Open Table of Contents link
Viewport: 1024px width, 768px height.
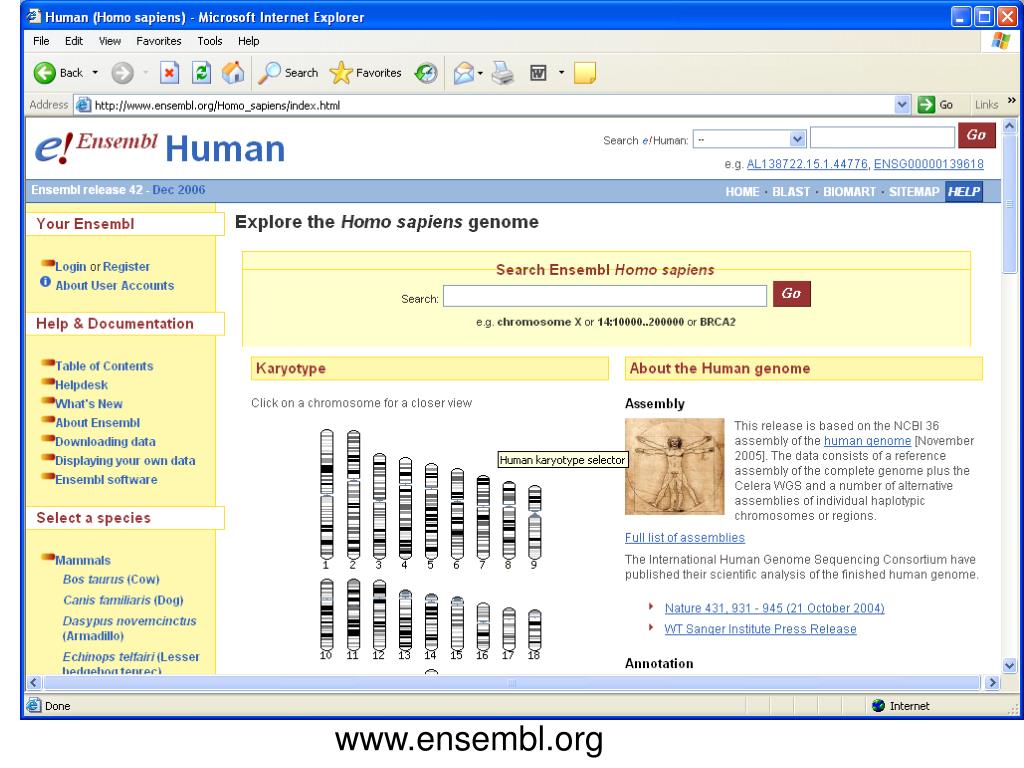coord(104,366)
